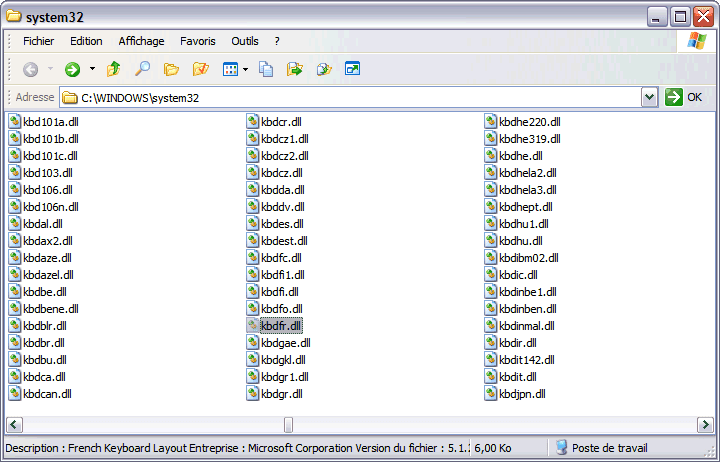720x462 pixels.
Task: Click the Copy documents toolbar icon
Action: 266,69
